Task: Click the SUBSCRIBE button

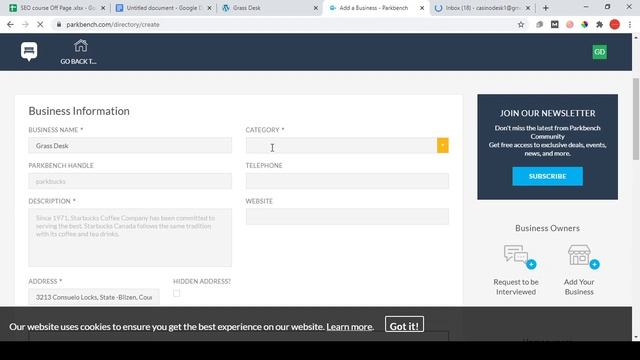Action: click(547, 176)
